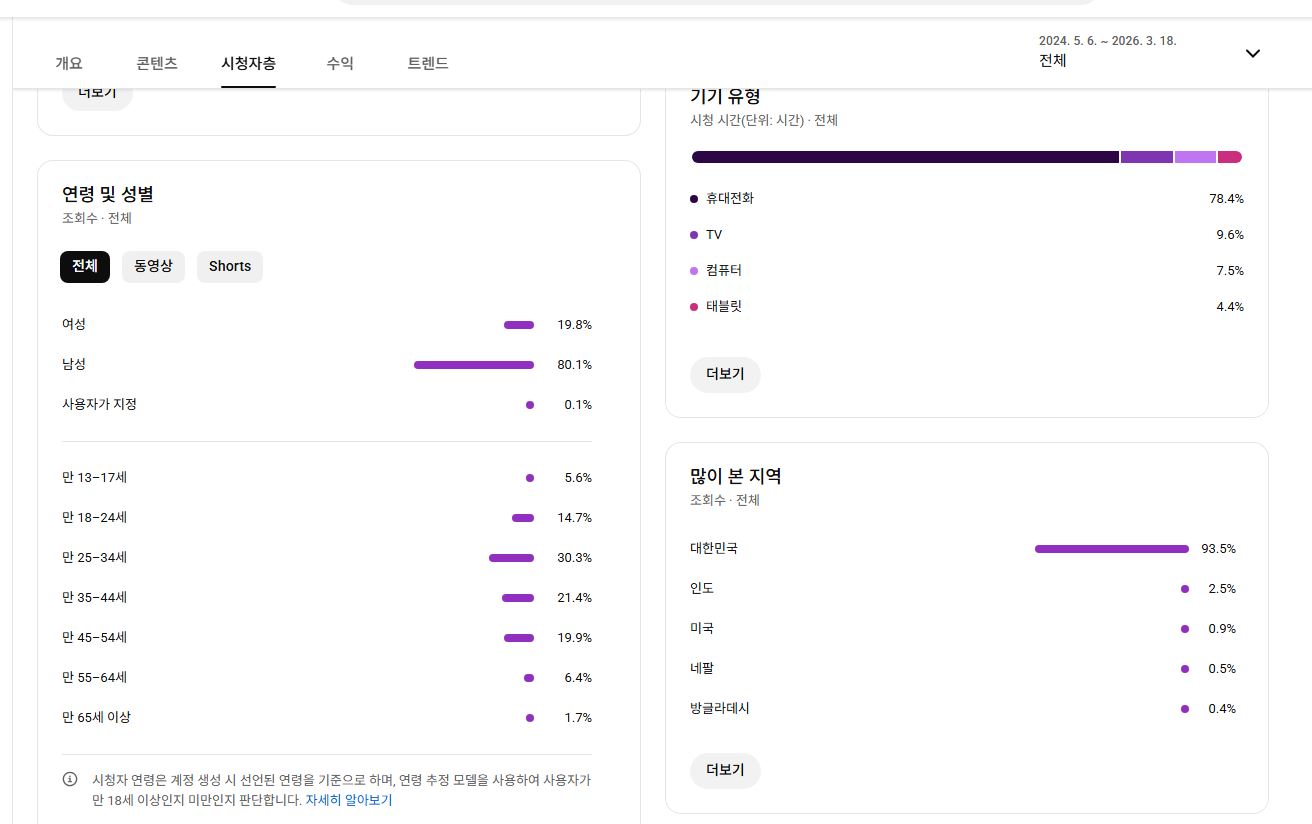Select the 전체 filter chip
The image size is (1312, 824).
[85, 266]
